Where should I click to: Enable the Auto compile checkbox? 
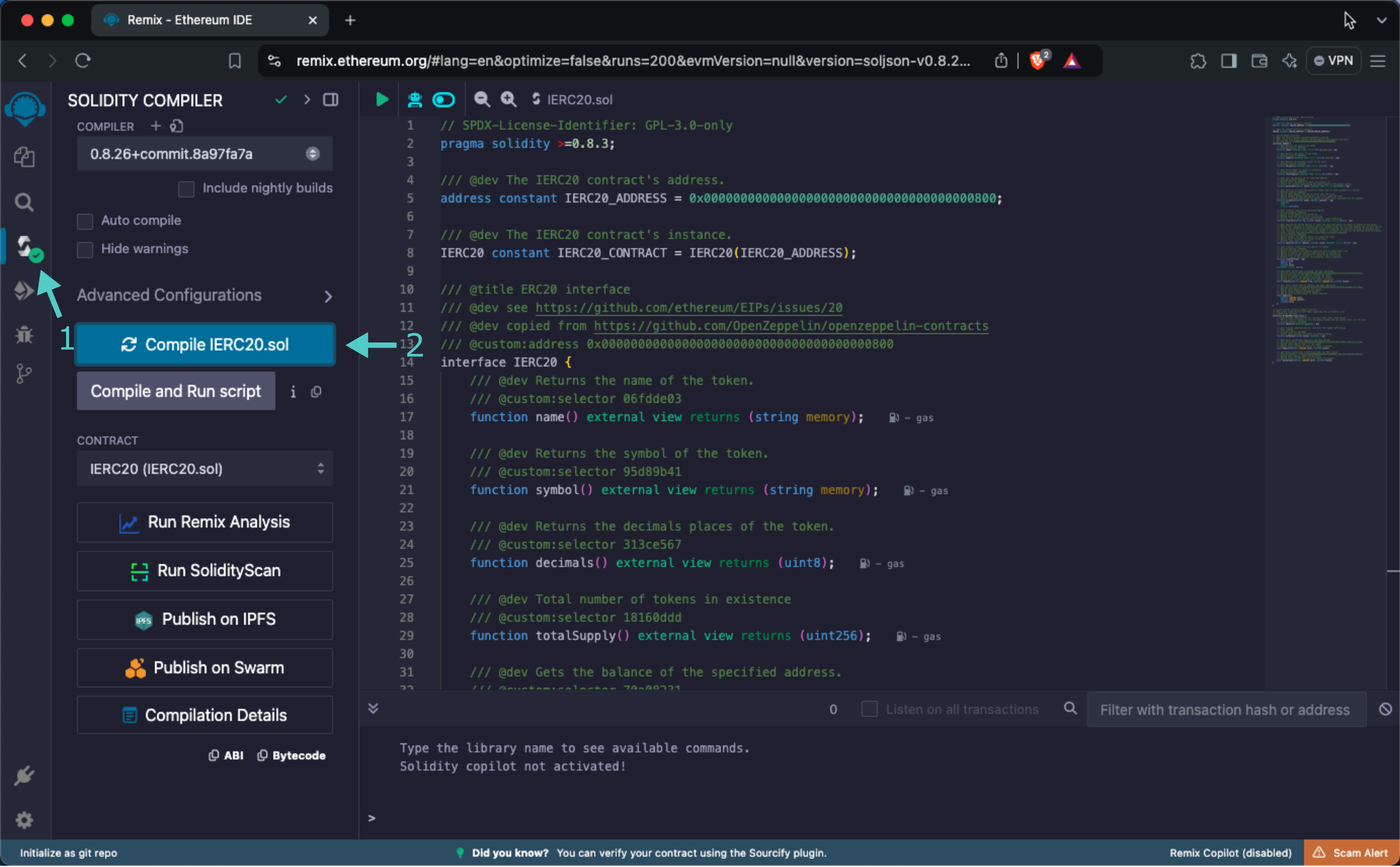pyautogui.click(x=85, y=221)
